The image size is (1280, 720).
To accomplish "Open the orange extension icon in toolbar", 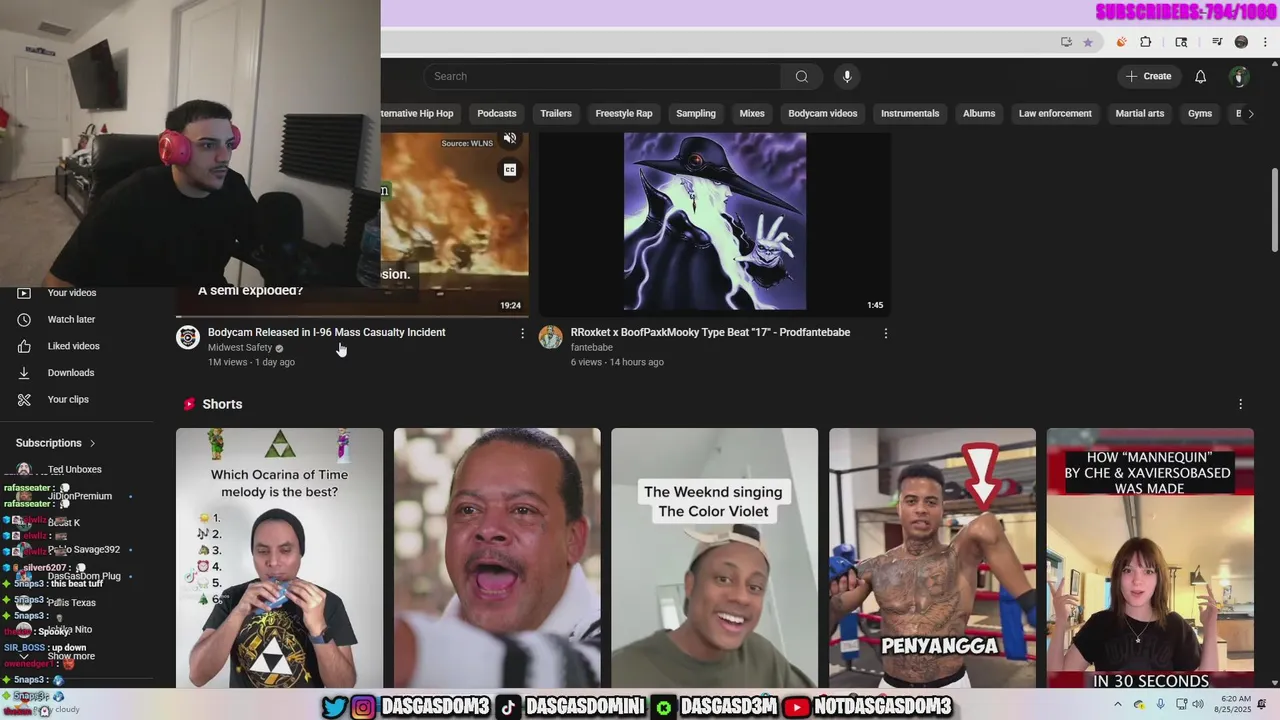I will coord(1121,42).
